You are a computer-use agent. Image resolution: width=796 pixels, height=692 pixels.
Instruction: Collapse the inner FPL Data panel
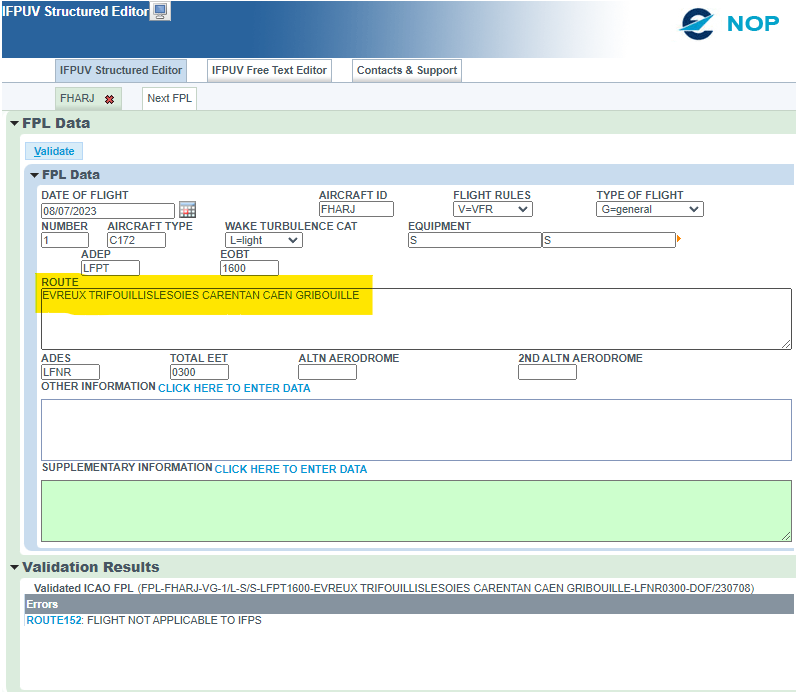[x=34, y=175]
